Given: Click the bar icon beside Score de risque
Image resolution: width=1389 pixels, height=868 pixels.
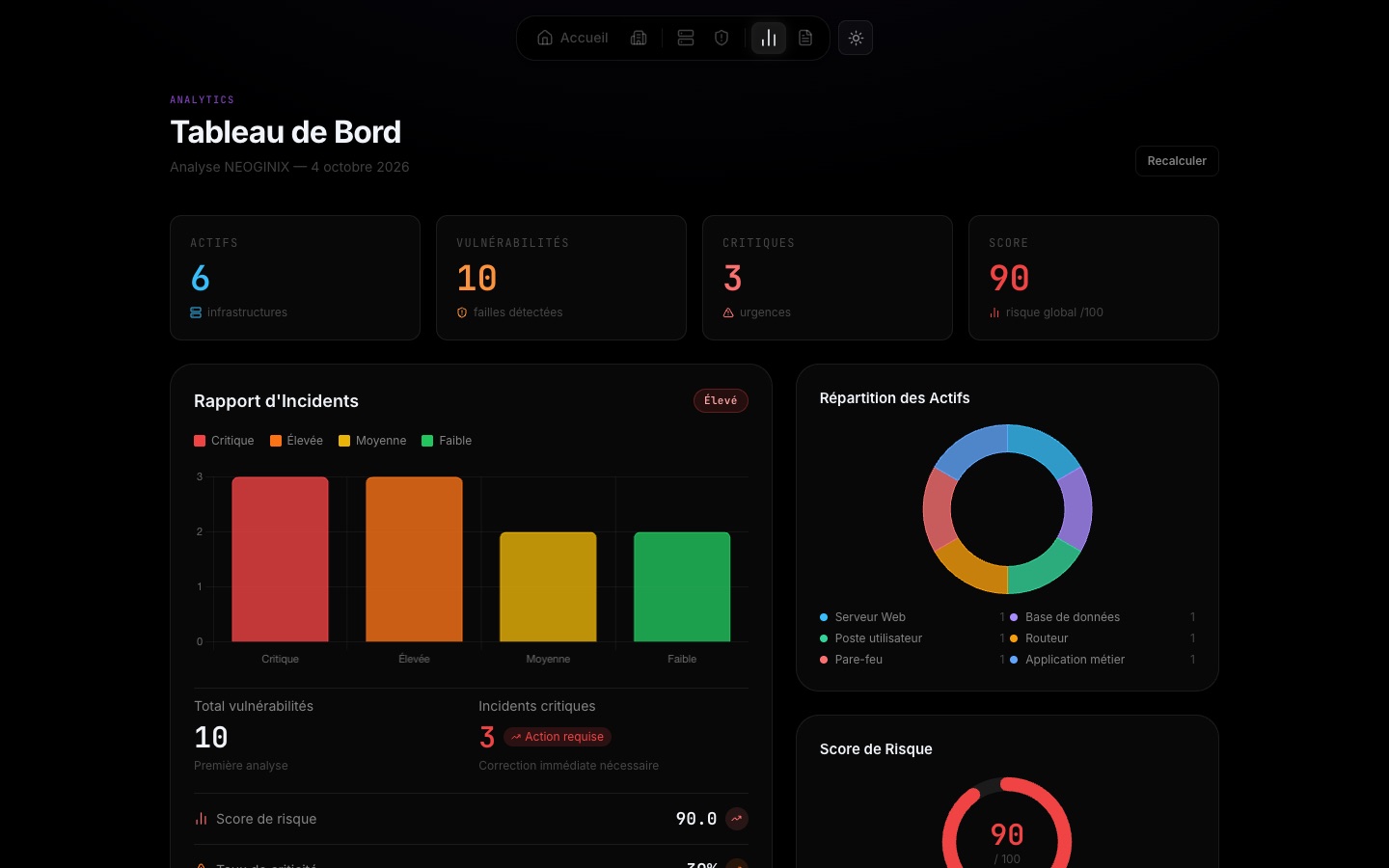Looking at the screenshot, I should [x=201, y=819].
